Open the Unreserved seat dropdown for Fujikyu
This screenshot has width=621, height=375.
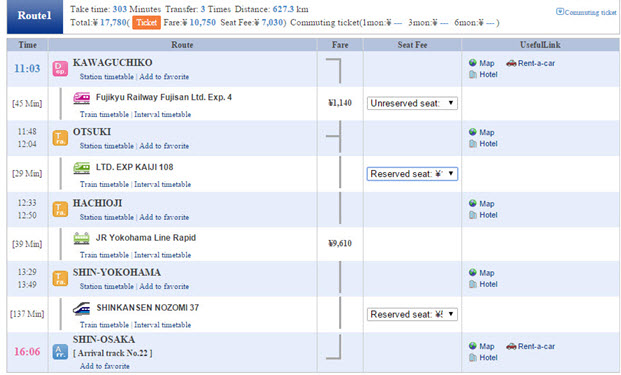click(412, 103)
